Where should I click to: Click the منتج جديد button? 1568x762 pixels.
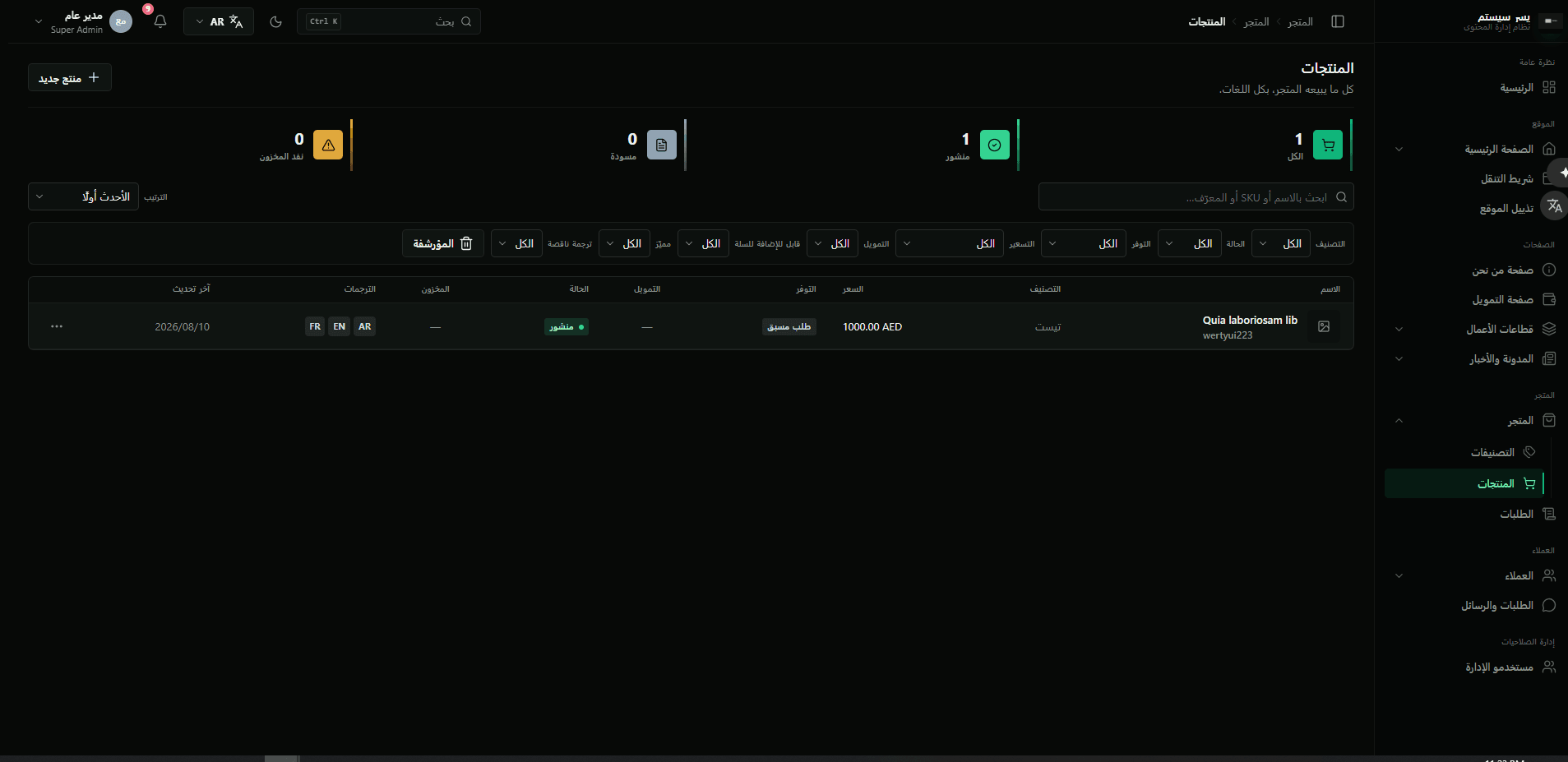[x=70, y=77]
